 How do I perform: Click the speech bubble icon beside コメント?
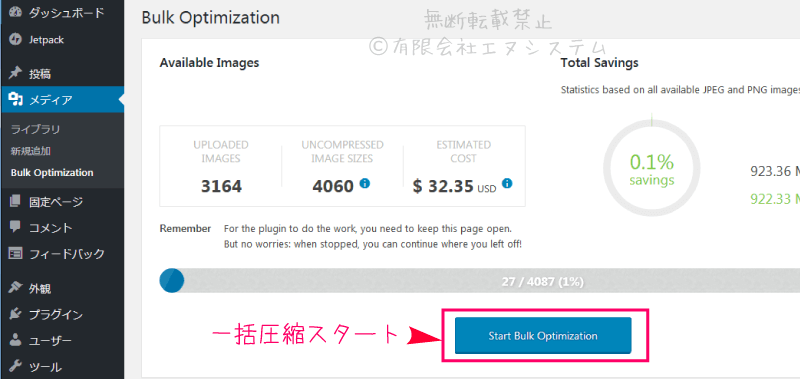click(16, 227)
